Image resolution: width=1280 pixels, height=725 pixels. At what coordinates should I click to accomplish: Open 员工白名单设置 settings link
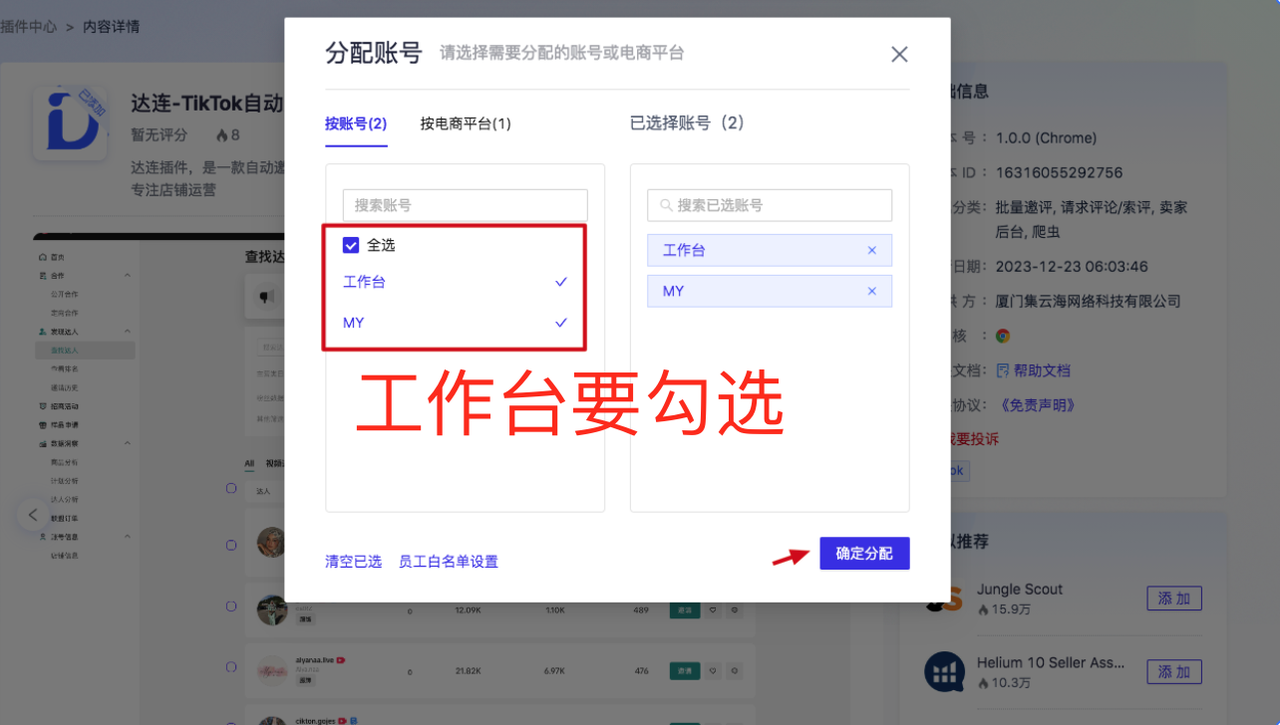[x=448, y=561]
